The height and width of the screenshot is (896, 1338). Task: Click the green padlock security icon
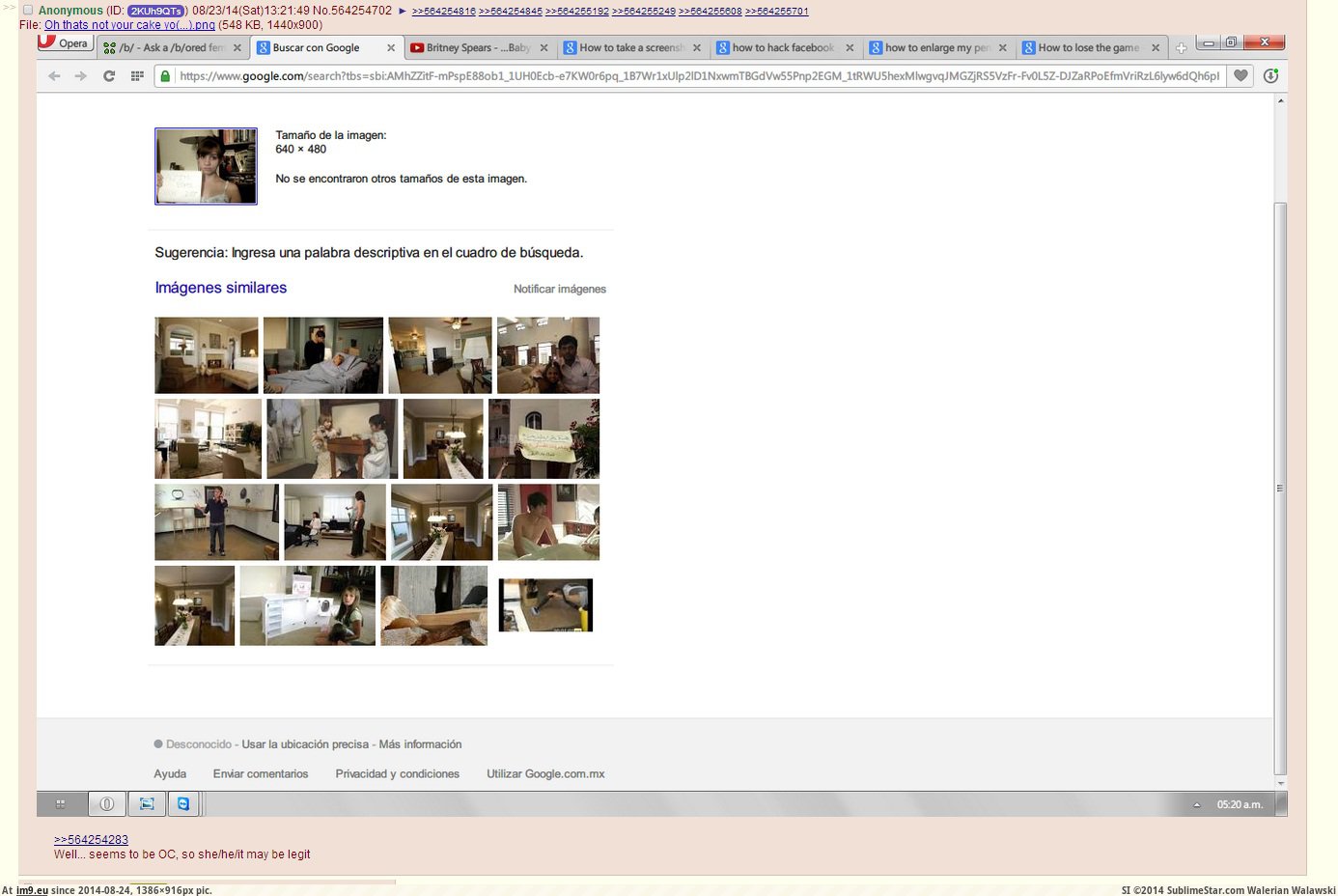pos(165,76)
